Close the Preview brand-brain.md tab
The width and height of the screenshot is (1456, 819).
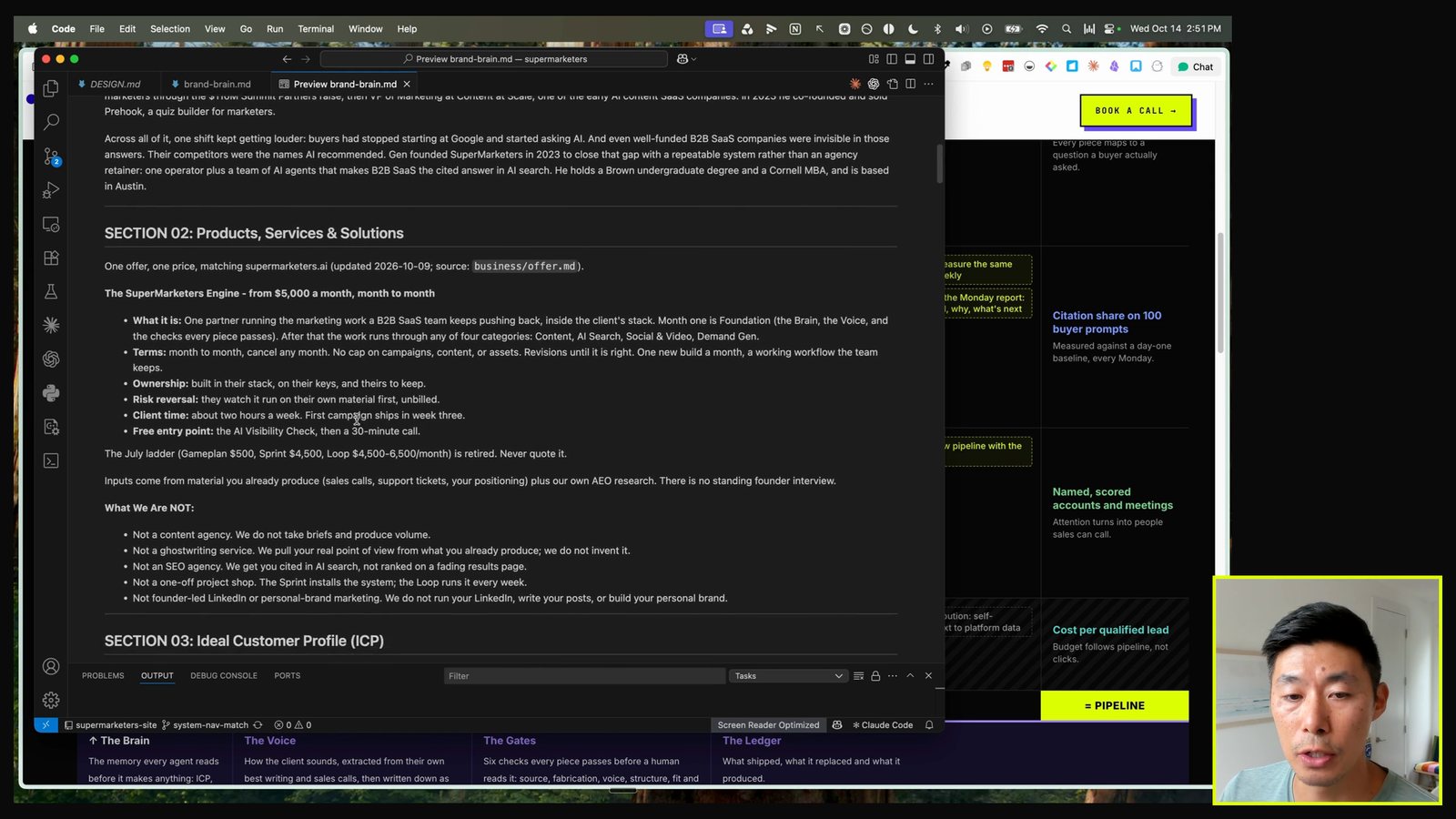tap(407, 84)
